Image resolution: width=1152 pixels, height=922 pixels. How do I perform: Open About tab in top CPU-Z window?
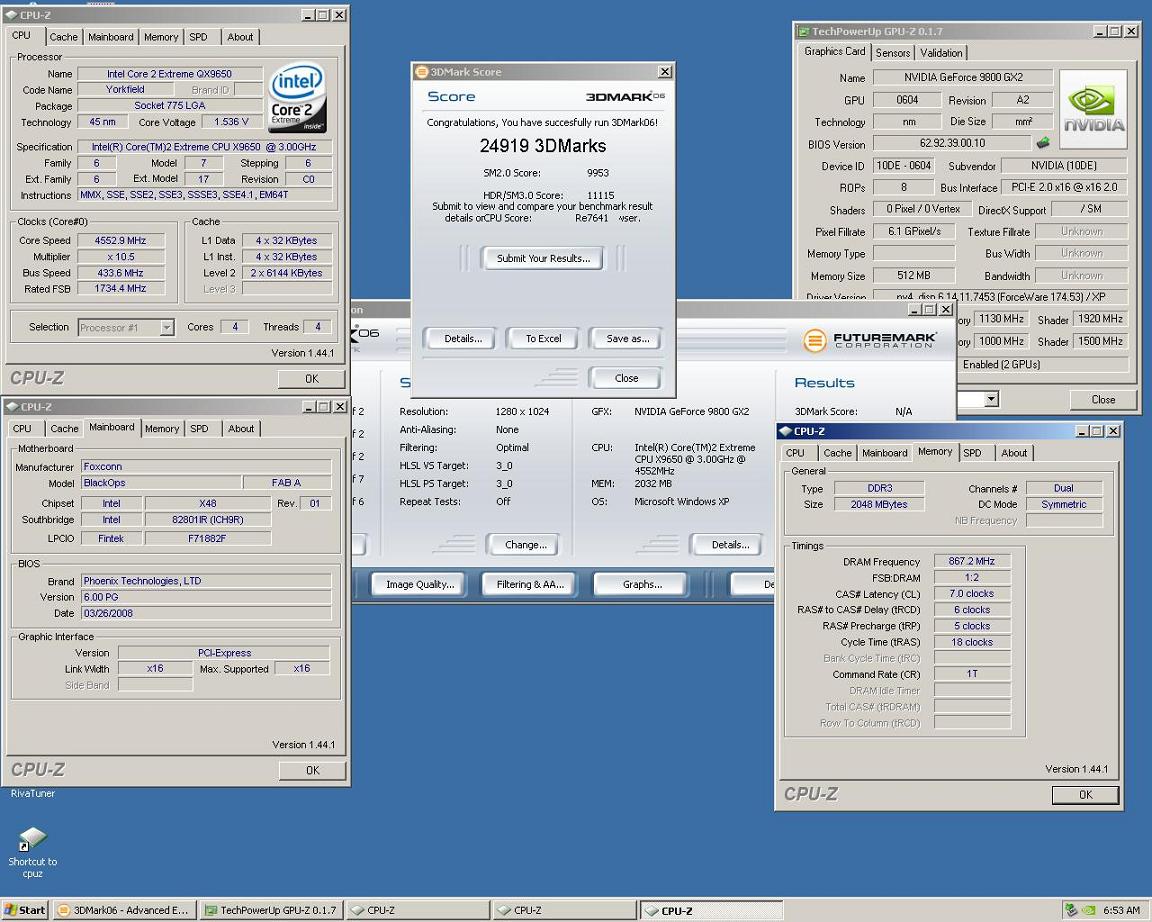pyautogui.click(x=240, y=37)
